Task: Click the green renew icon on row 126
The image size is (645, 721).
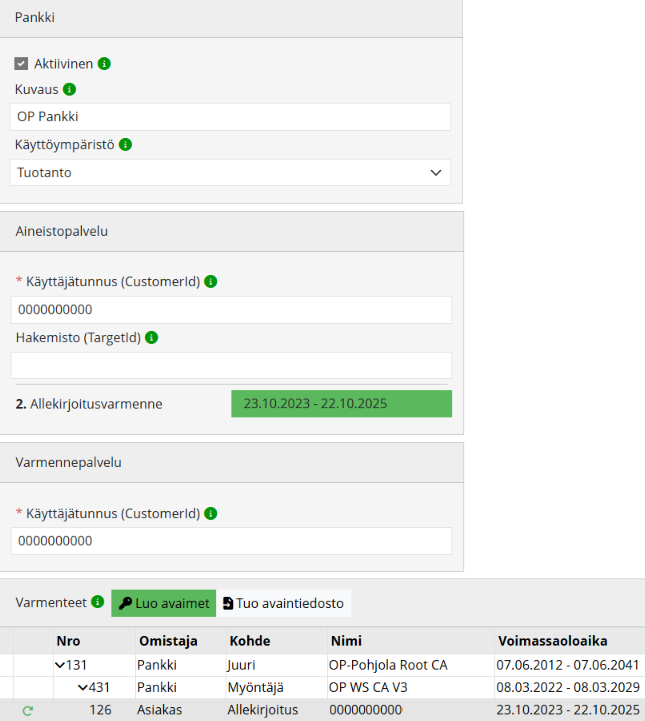Action: [27, 710]
